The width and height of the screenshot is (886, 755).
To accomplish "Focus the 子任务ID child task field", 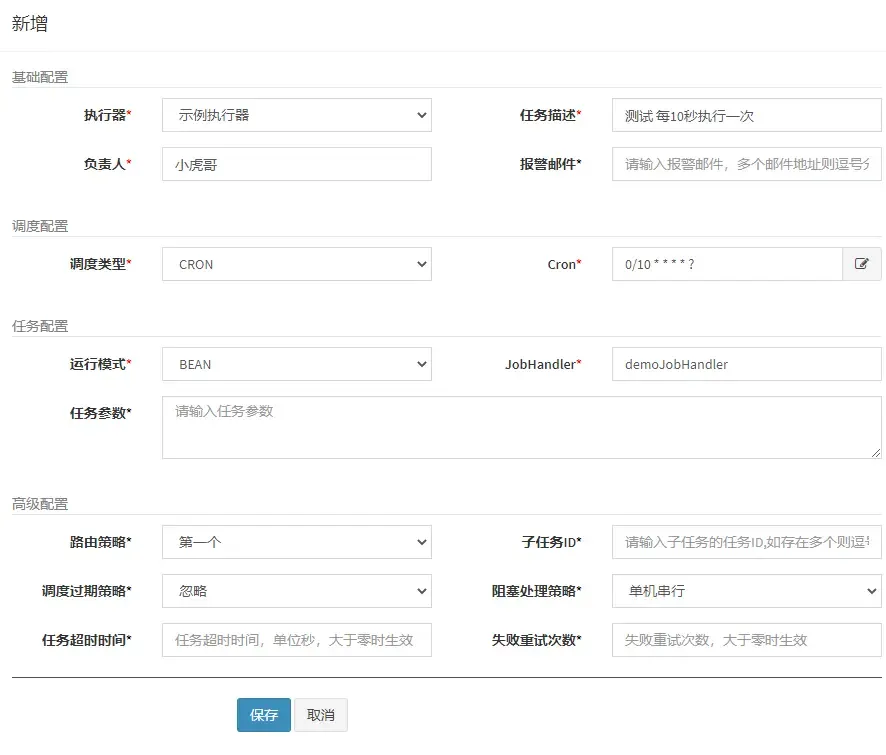I will tap(745, 541).
